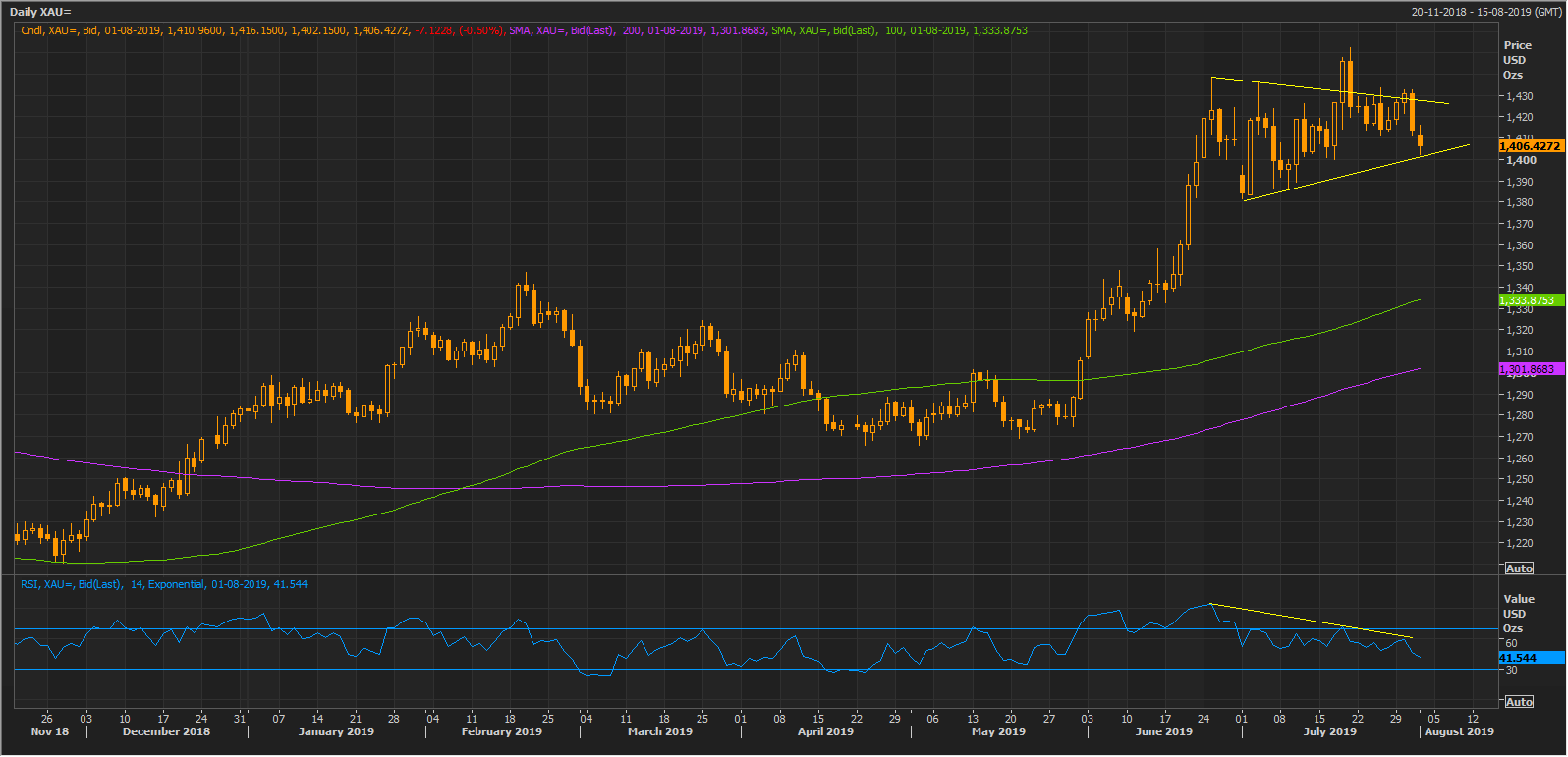Click the Auto button on price chart

pos(1519,568)
